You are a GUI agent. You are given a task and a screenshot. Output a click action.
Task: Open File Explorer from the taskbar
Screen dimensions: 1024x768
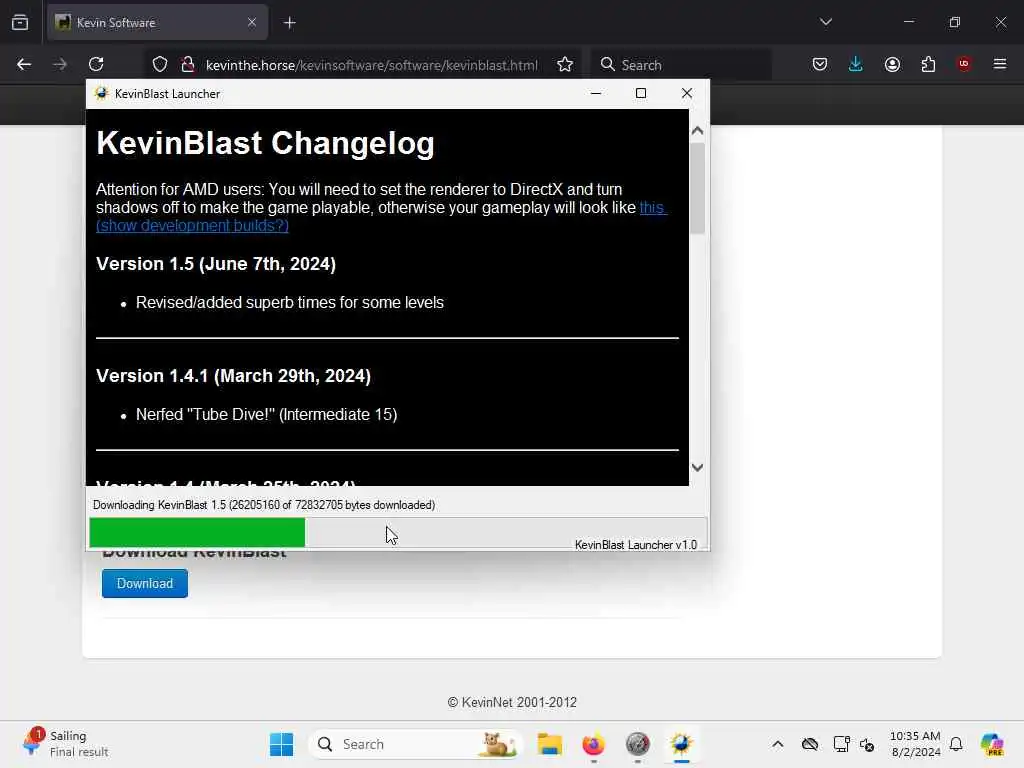(549, 744)
